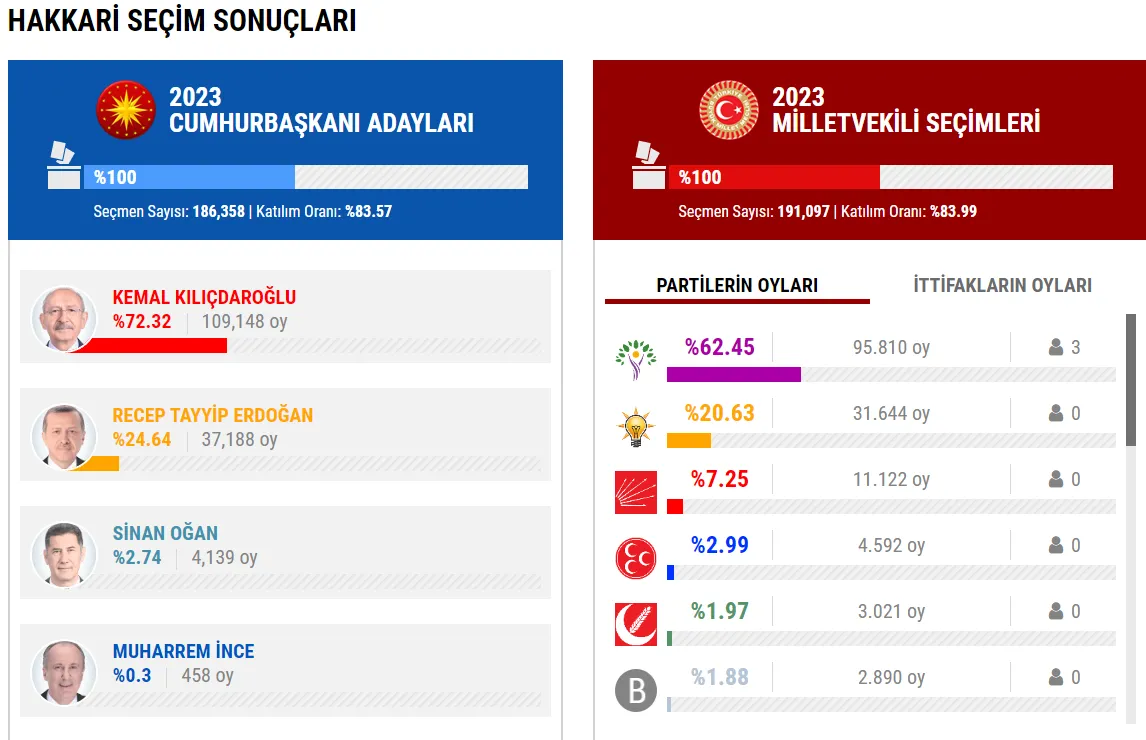Click Muharrem İnce's portrait photo
The image size is (1146, 740).
tap(64, 672)
